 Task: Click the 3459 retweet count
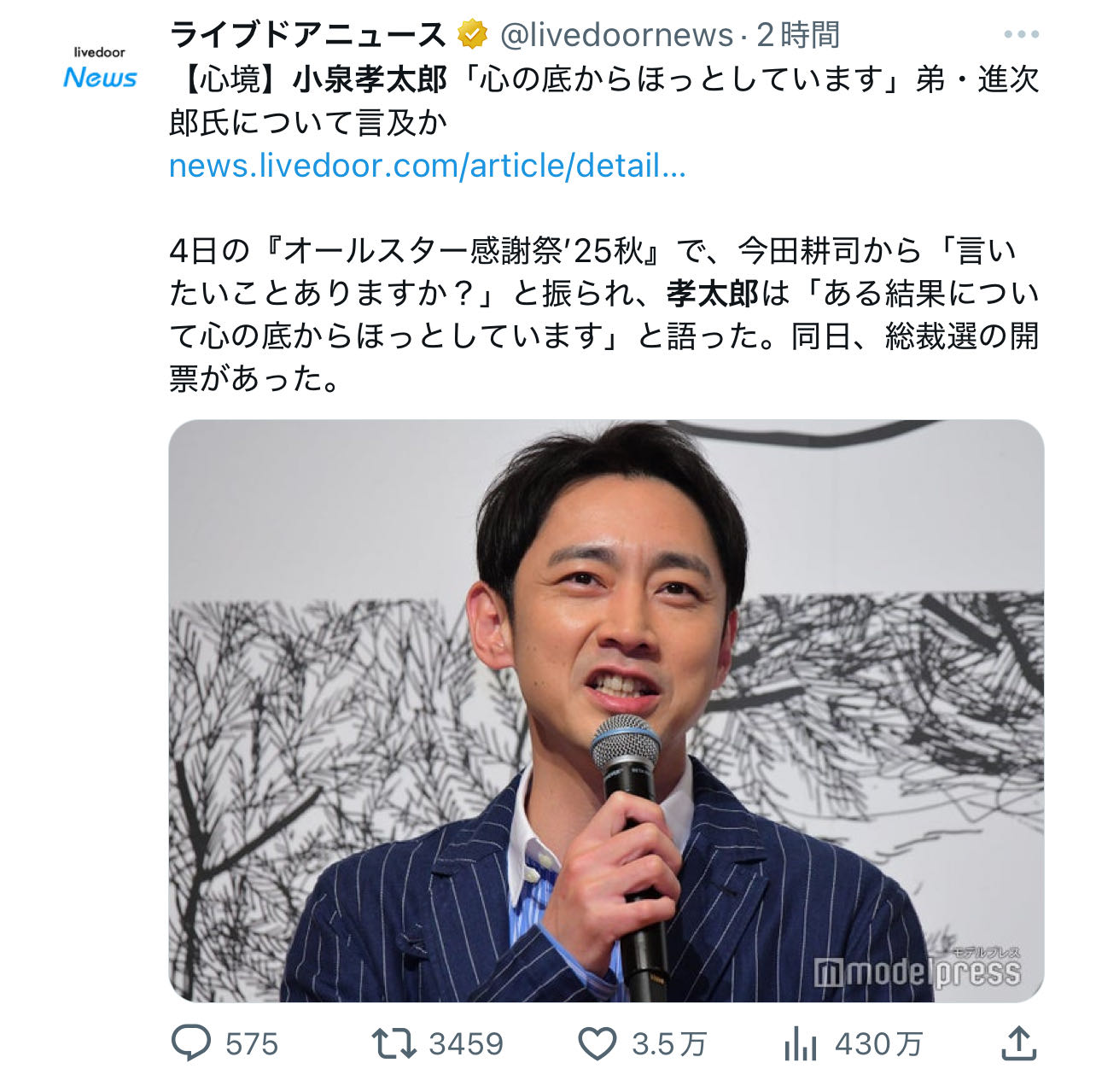(466, 1043)
